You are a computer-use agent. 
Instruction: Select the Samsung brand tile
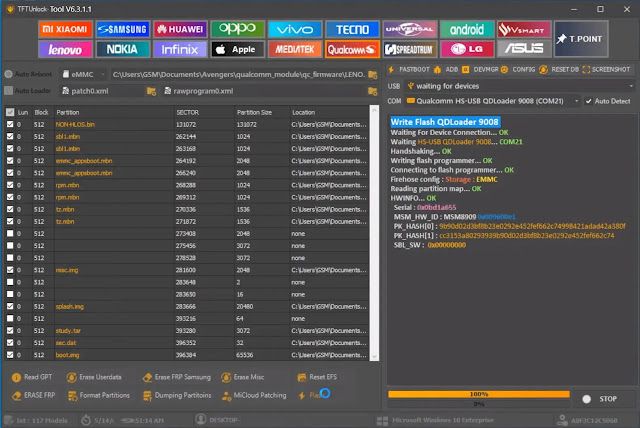pyautogui.click(x=123, y=29)
